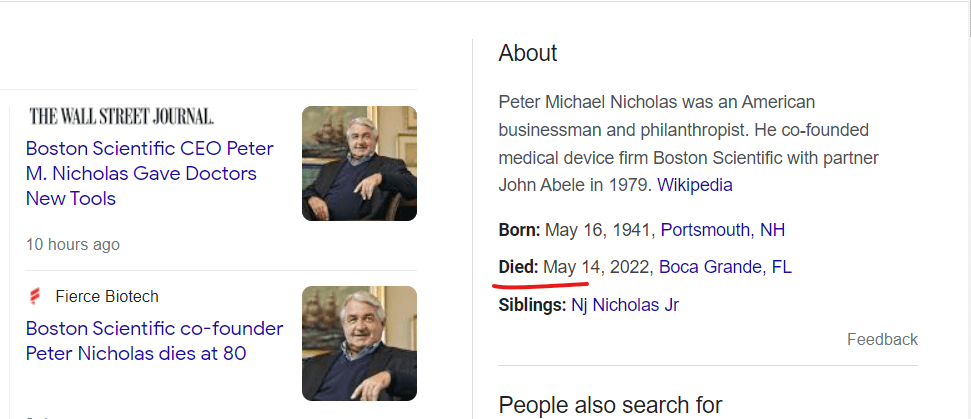Screen dimensions: 971x419
Task: Open the WSJ headline about Boston Scientific CEO
Action: (x=149, y=173)
